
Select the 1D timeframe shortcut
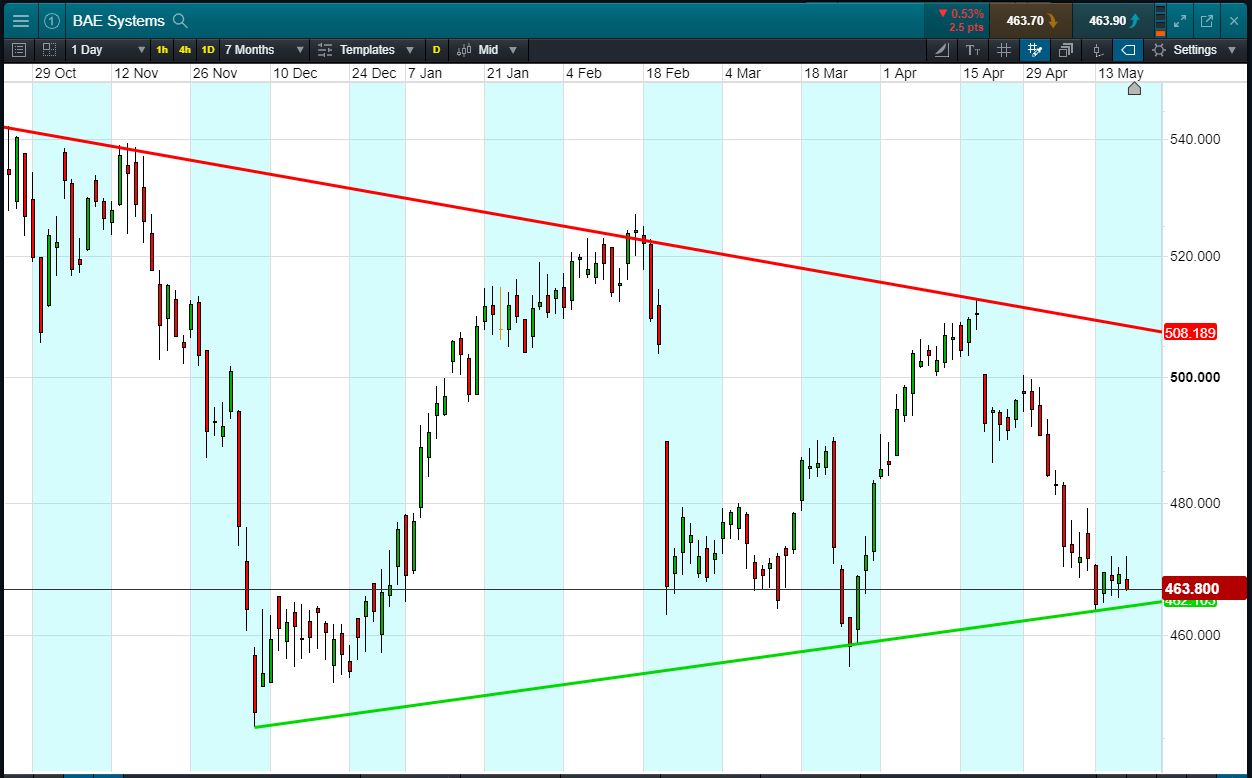[x=208, y=49]
